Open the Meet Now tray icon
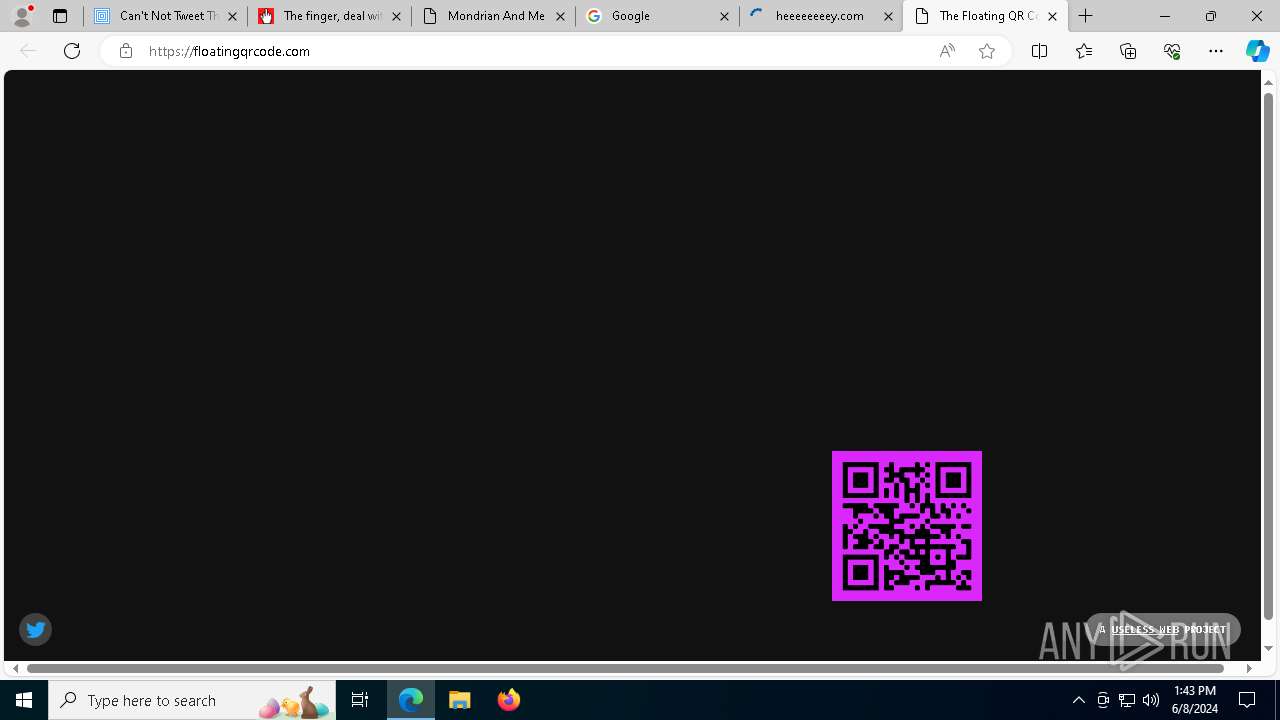 click(1103, 700)
